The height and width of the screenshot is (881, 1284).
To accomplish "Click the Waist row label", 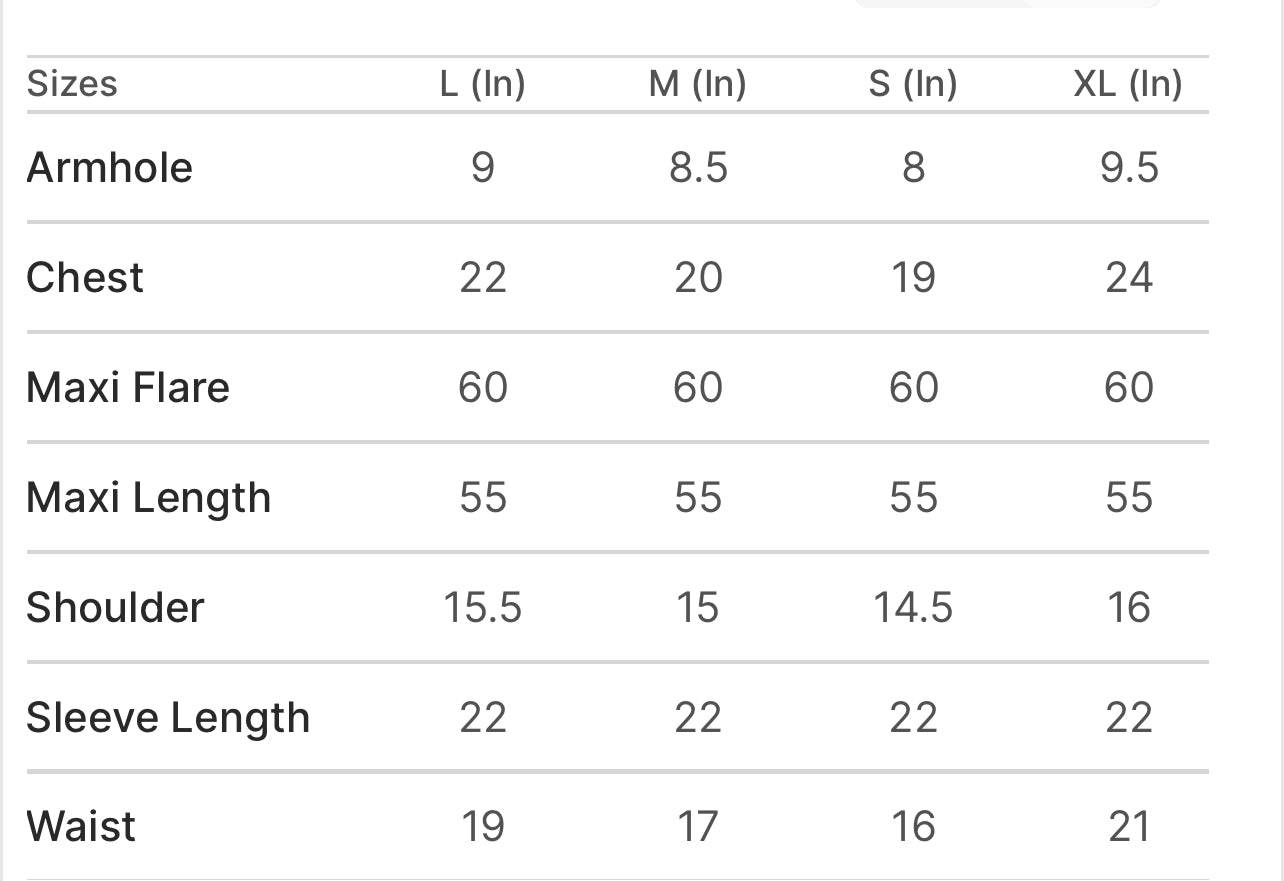I will click(81, 827).
